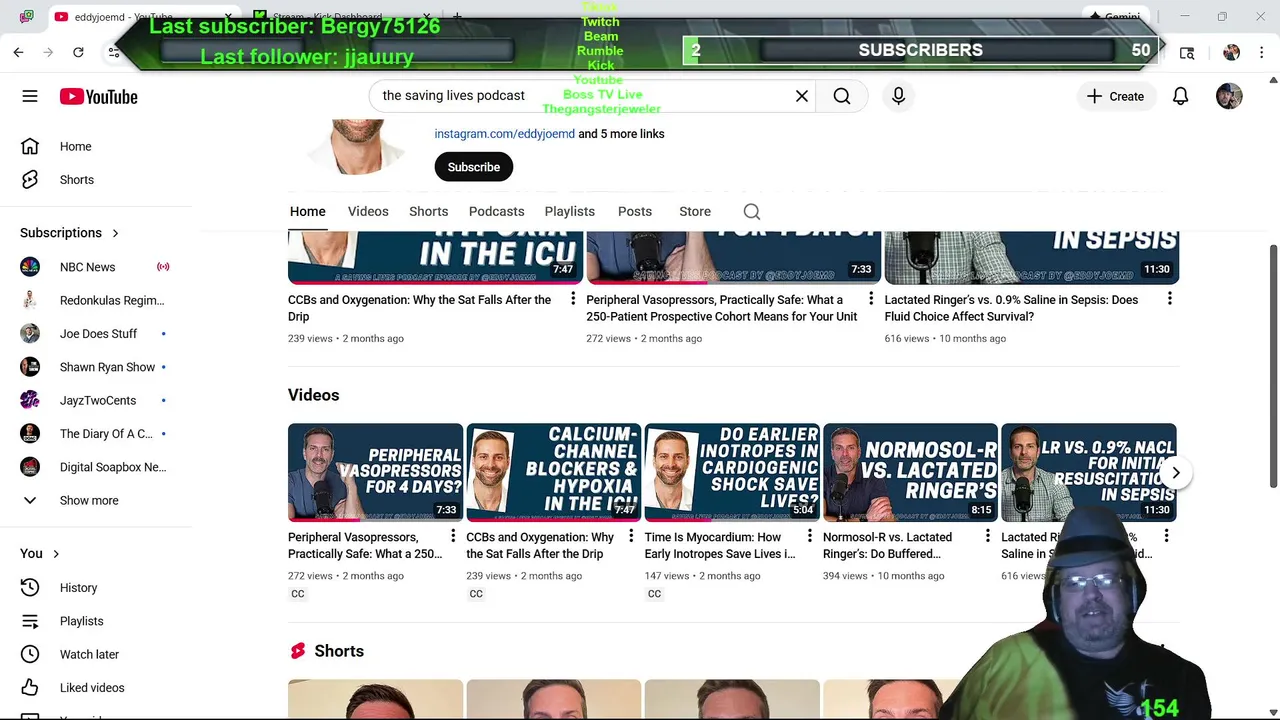Open the JayzTwoCents channel

click(96, 400)
